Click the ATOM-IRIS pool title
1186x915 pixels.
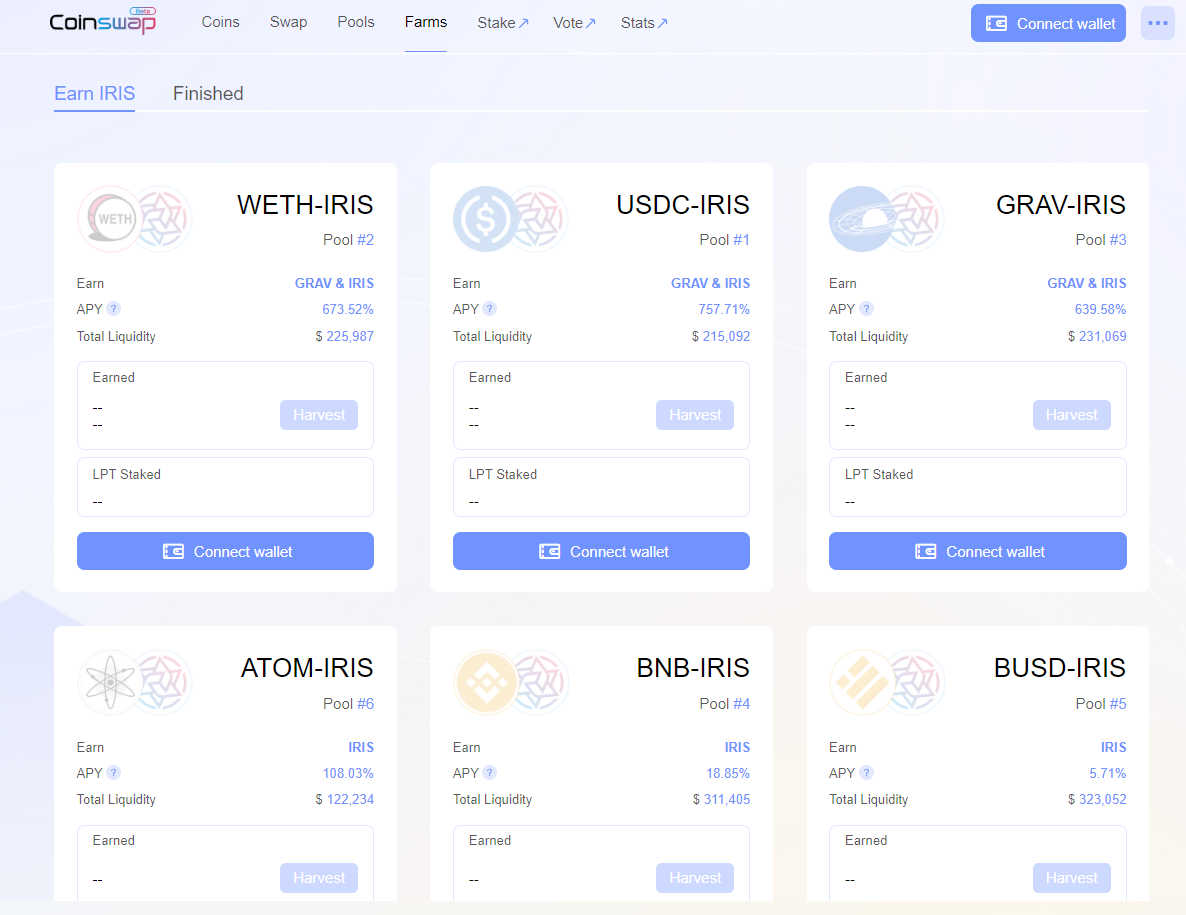tap(307, 668)
